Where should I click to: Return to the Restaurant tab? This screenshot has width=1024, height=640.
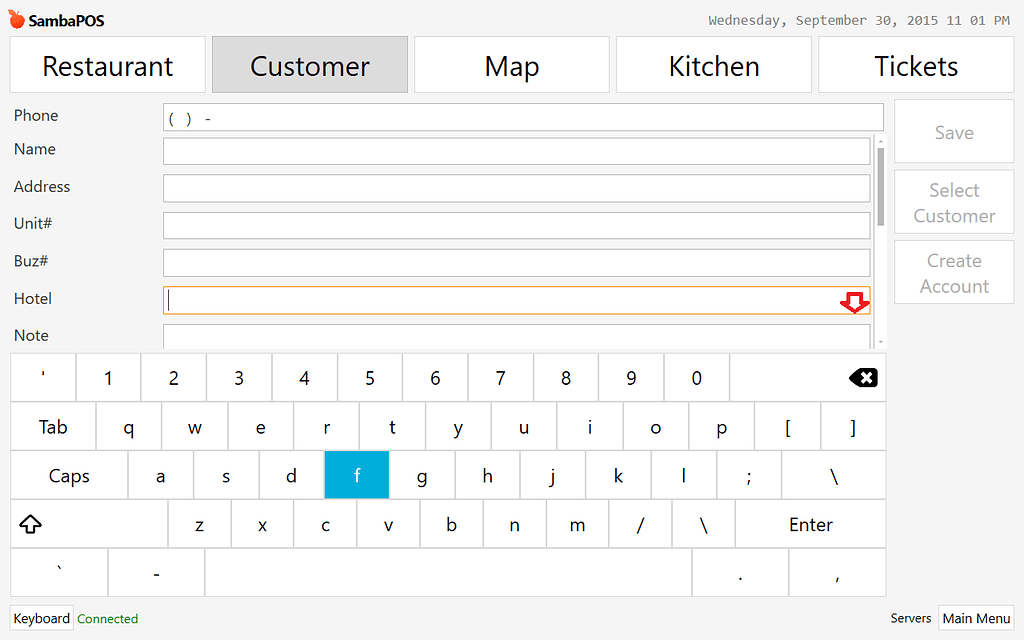point(107,65)
